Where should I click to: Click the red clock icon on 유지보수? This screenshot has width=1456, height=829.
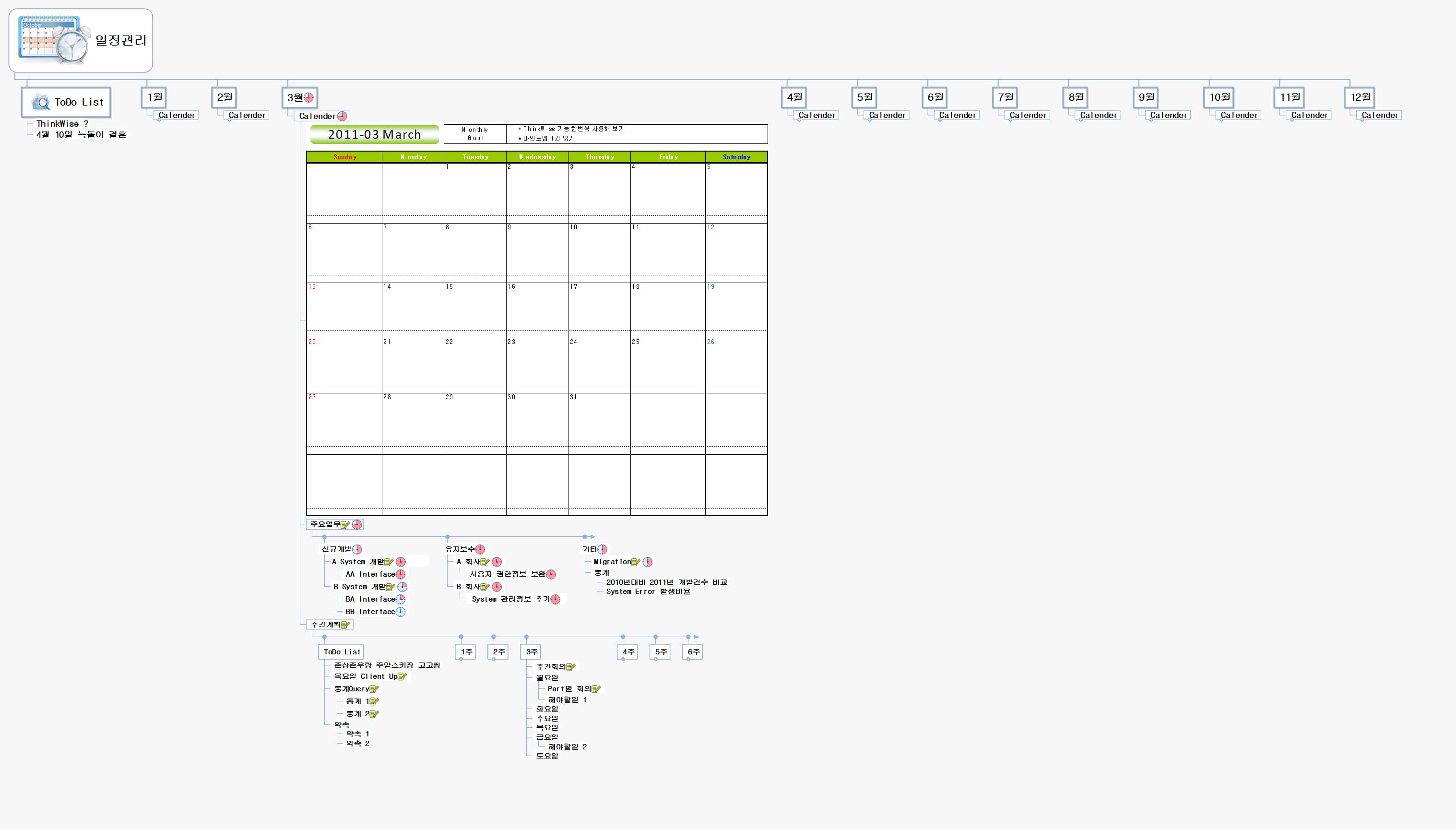480,549
